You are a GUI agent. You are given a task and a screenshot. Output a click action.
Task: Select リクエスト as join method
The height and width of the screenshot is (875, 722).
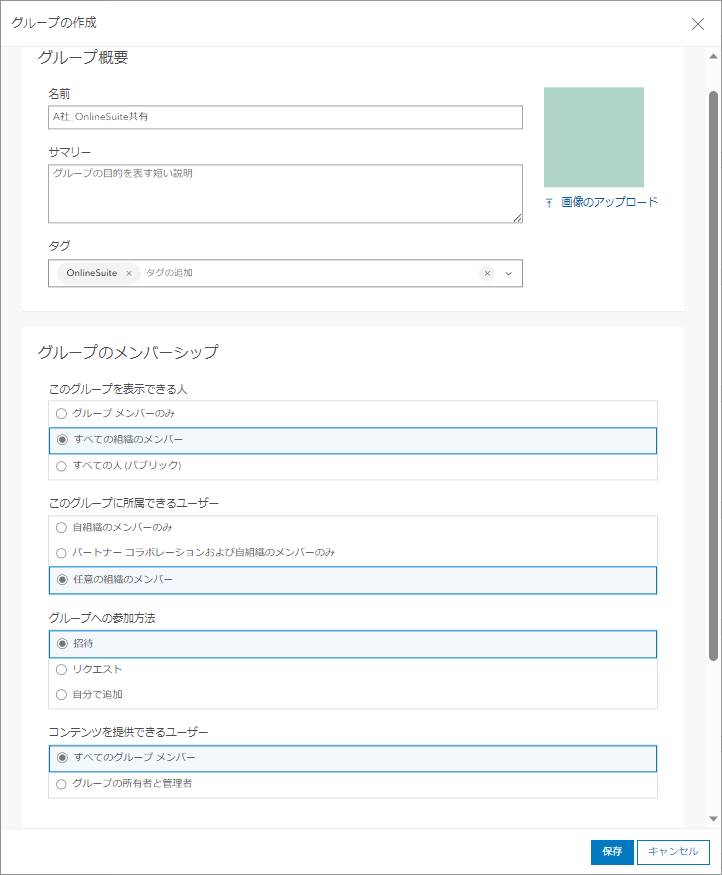[x=62, y=670]
